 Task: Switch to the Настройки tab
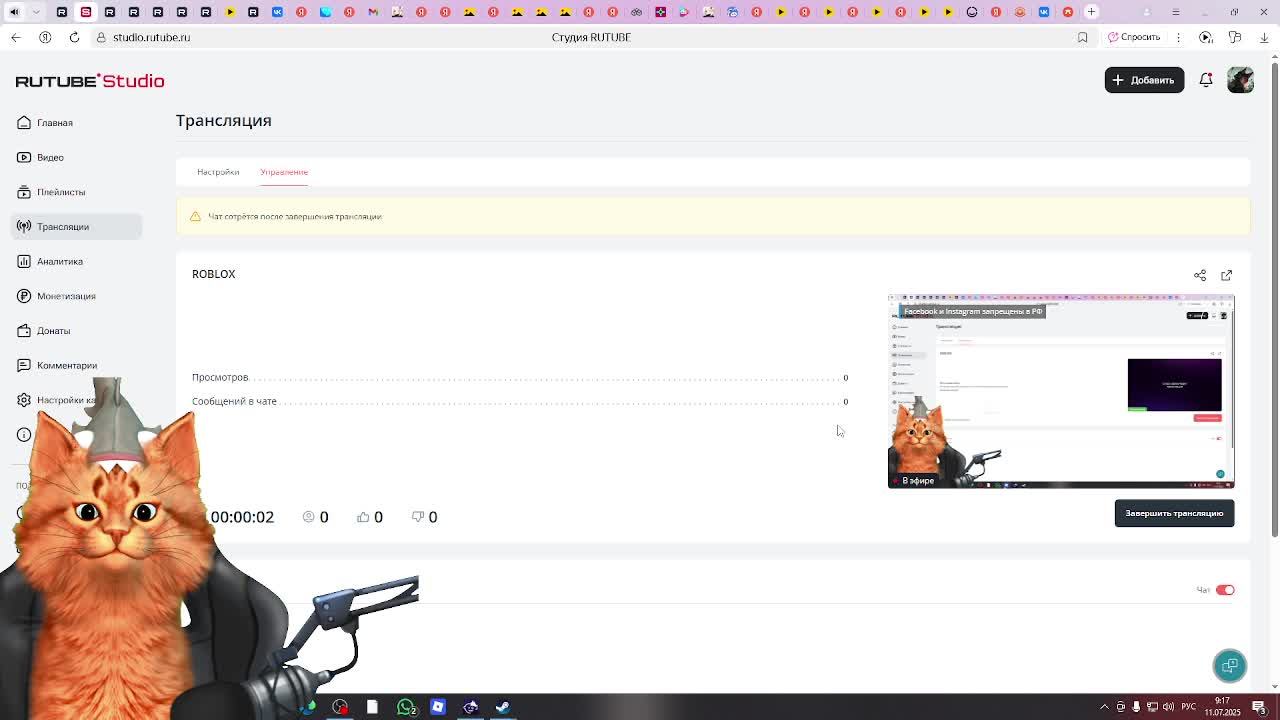tap(218, 172)
